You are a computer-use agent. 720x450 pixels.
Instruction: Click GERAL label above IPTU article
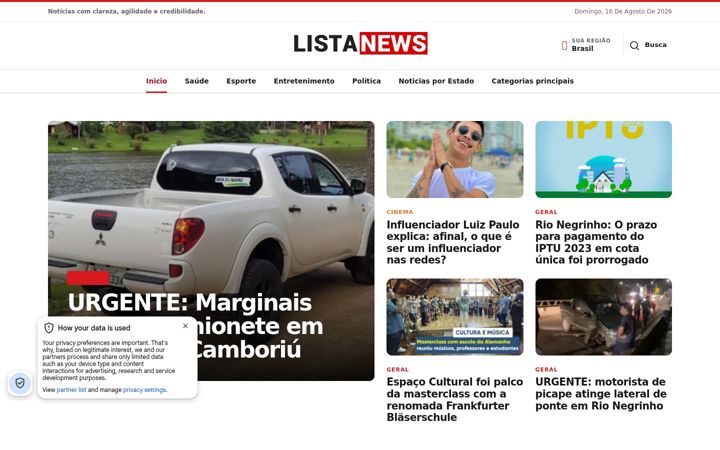pos(546,212)
